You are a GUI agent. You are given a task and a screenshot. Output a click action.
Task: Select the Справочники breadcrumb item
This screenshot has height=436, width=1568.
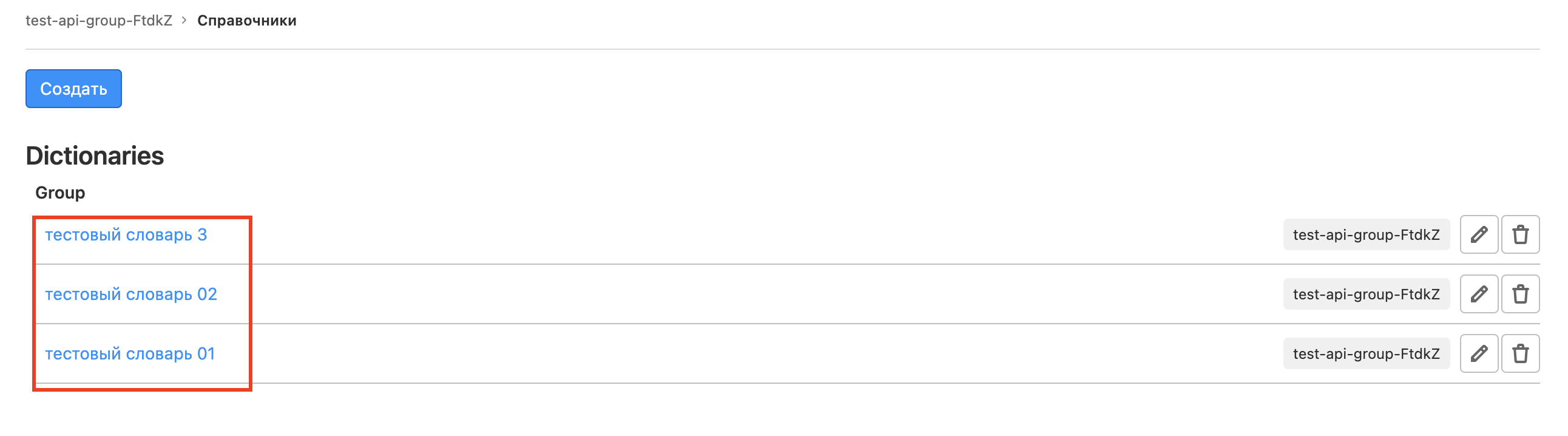(246, 20)
